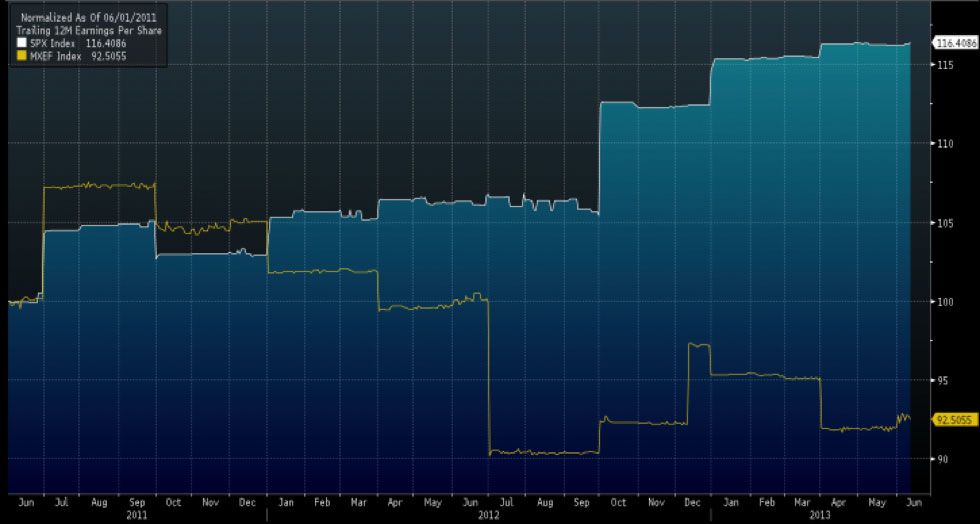Click the 2013 year label

coord(819,515)
